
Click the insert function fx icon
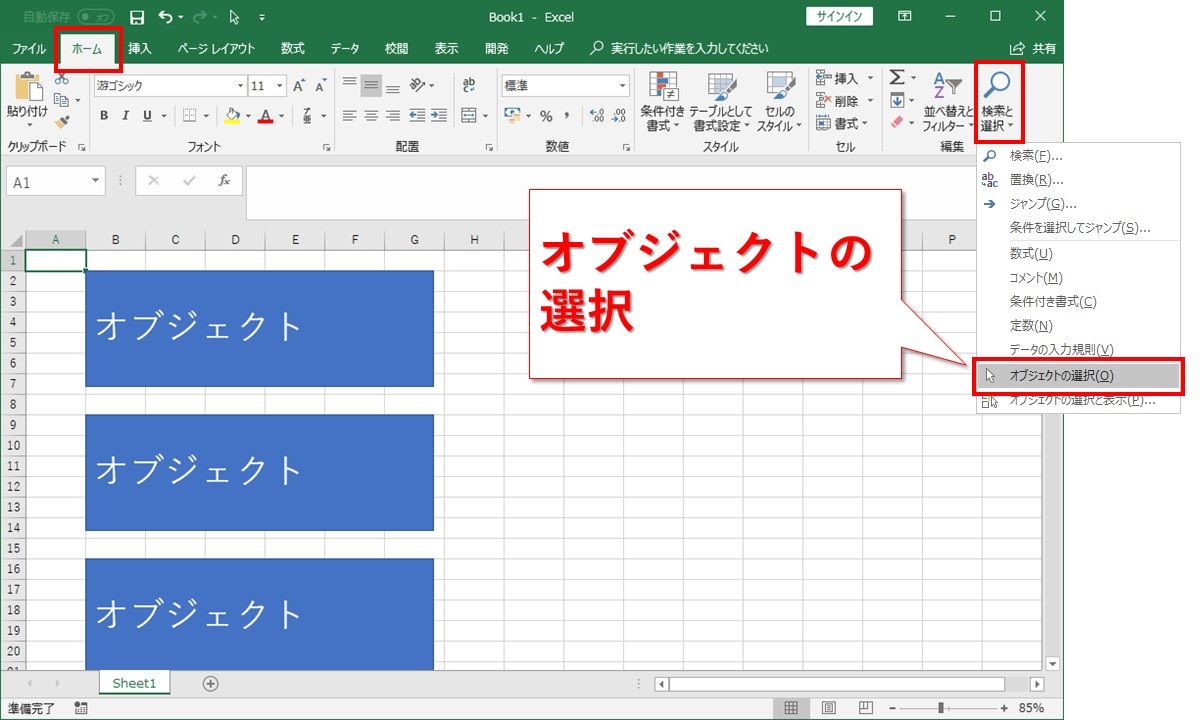[224, 182]
